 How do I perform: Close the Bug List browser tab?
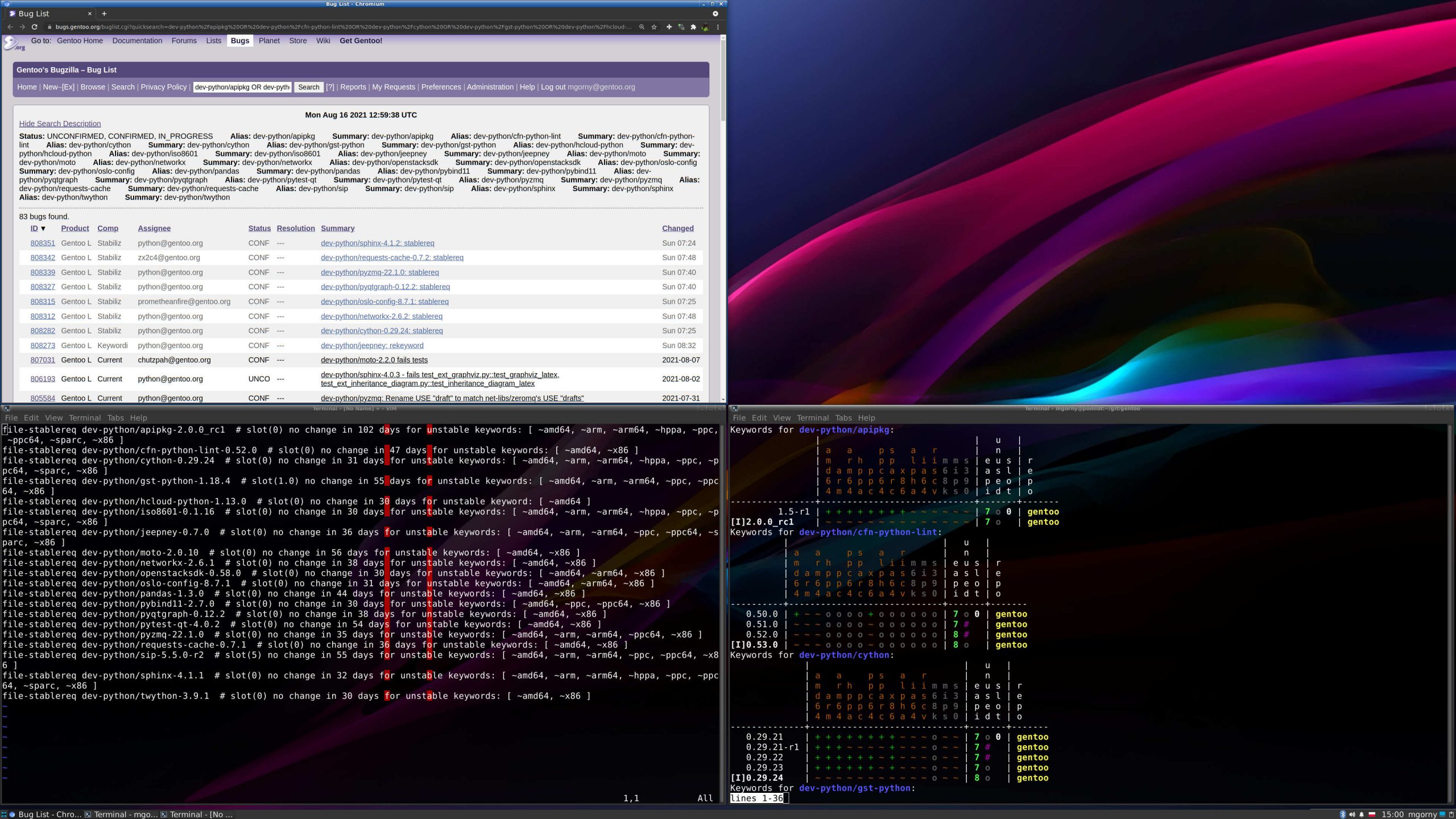(90, 14)
